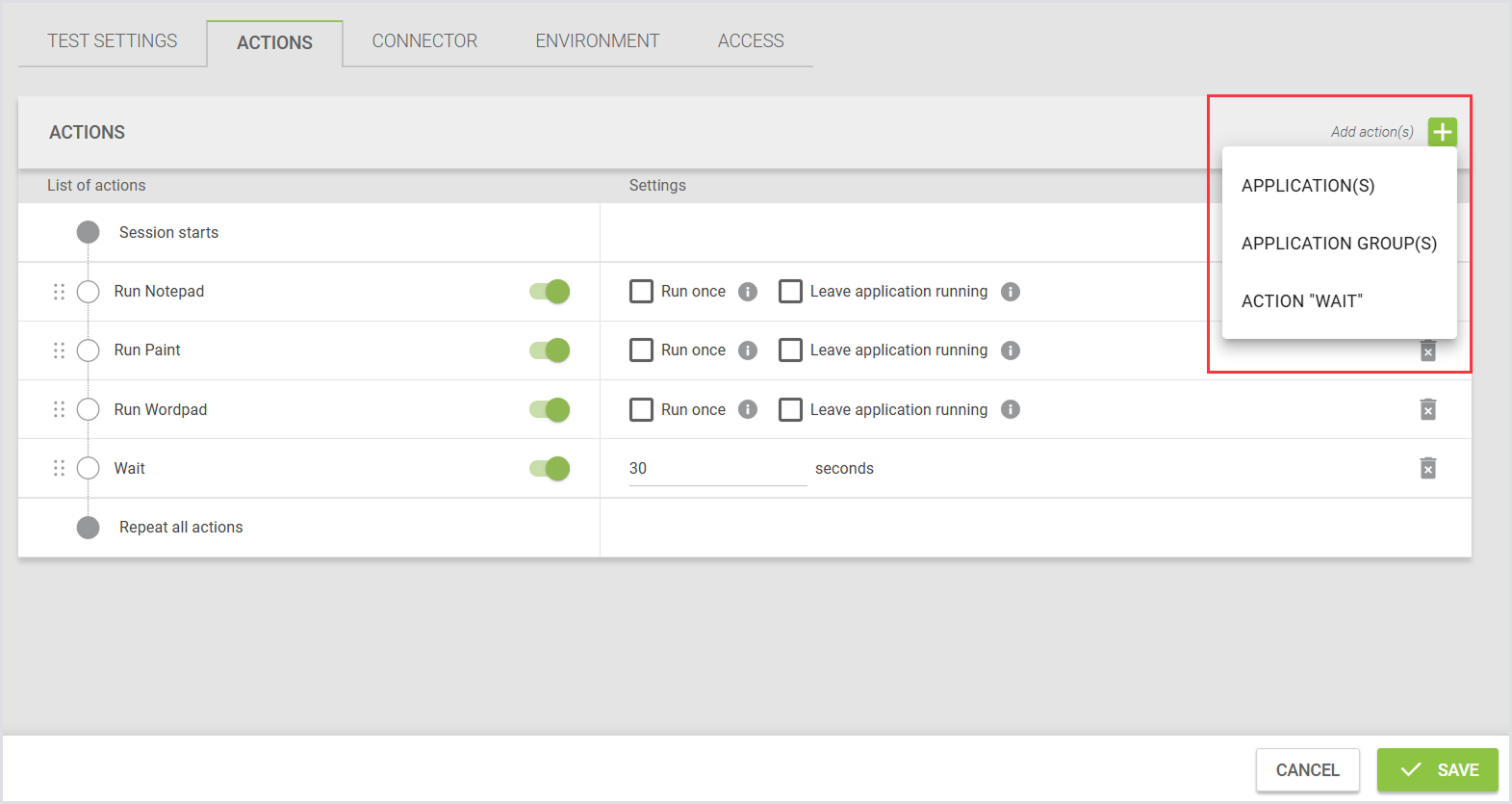
Task: Enable Leave application running for Run Wordpad
Action: [790, 409]
